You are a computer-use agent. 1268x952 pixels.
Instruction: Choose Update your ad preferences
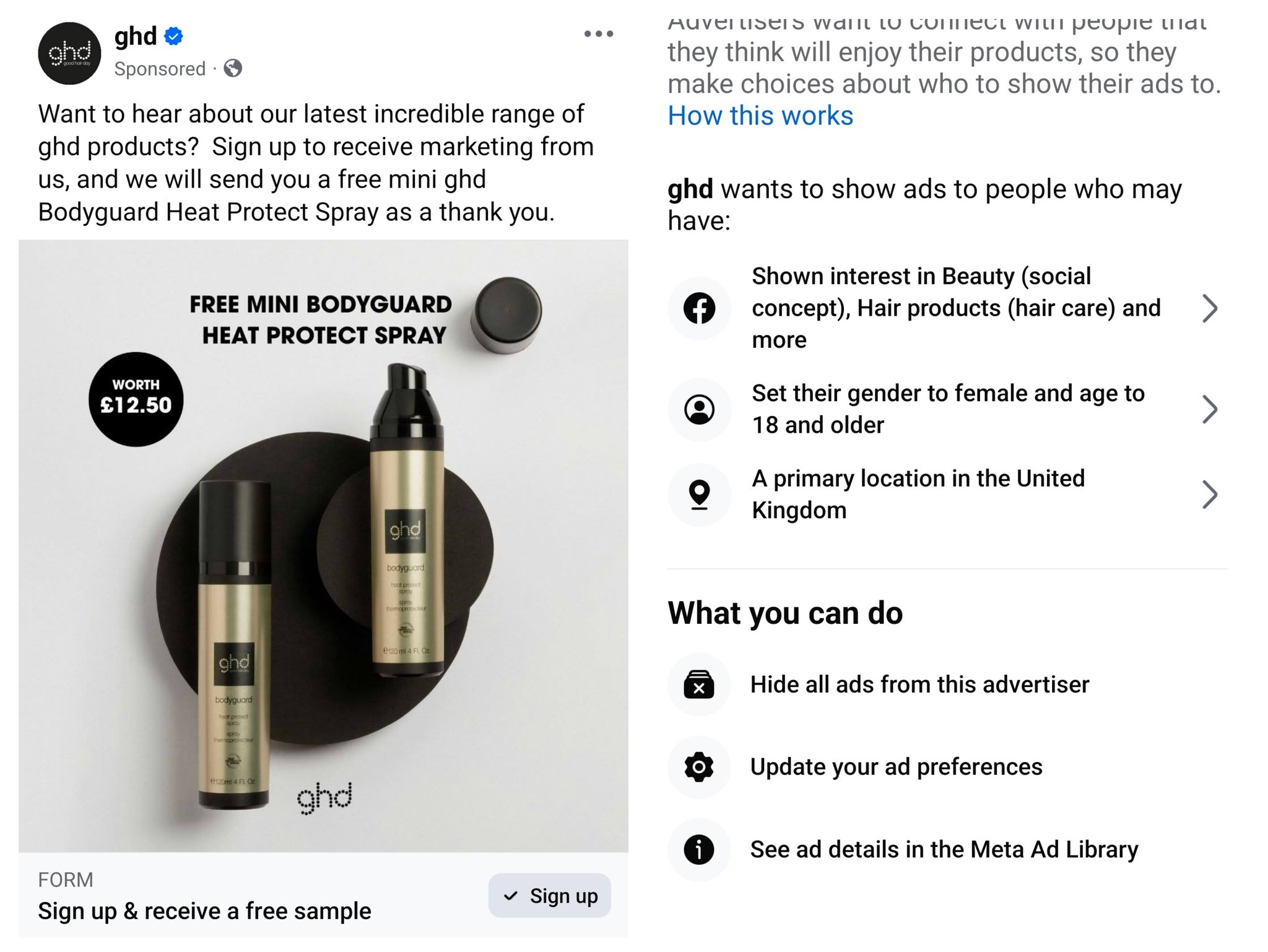tap(896, 766)
